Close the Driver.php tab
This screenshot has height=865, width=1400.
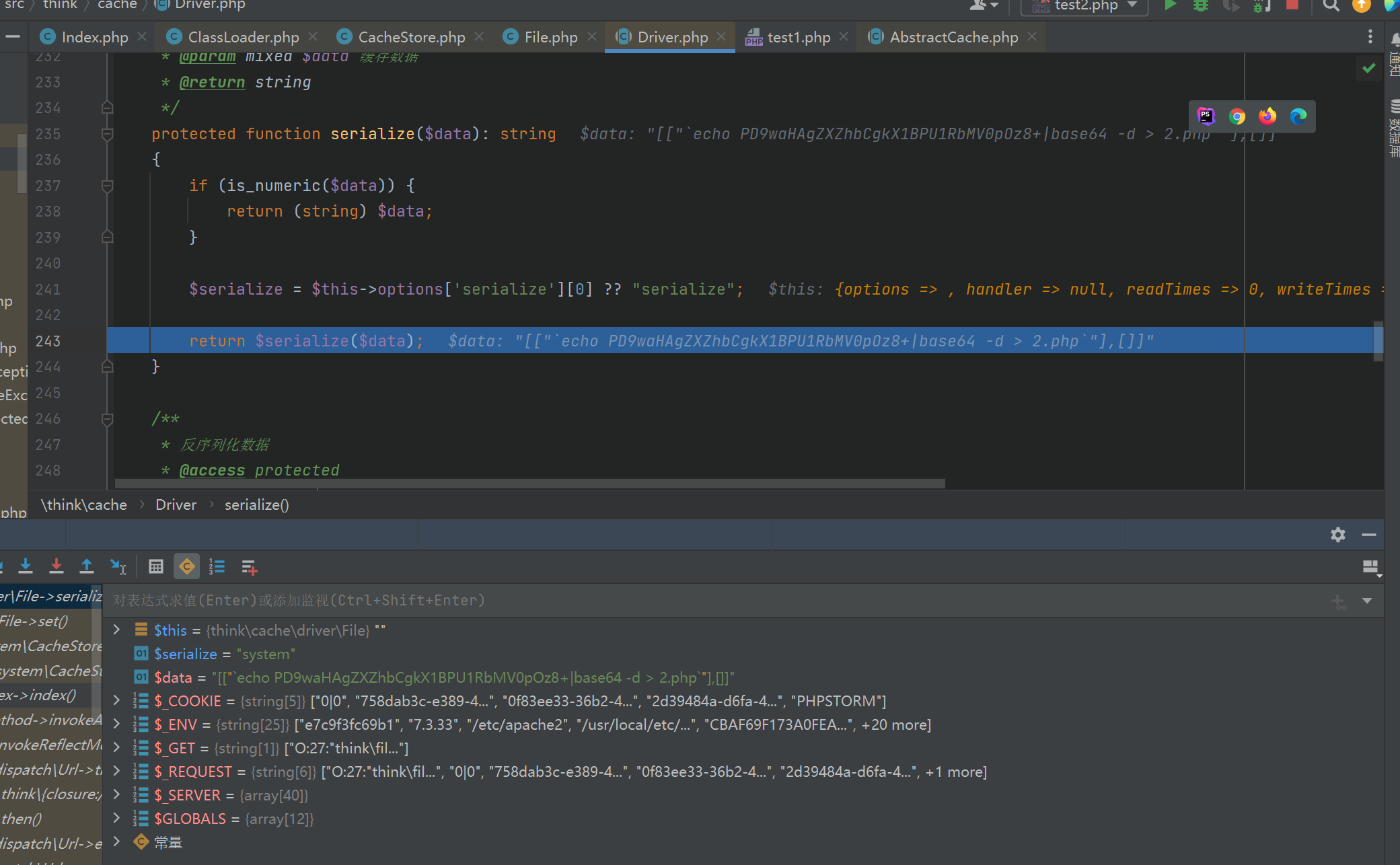(x=722, y=36)
